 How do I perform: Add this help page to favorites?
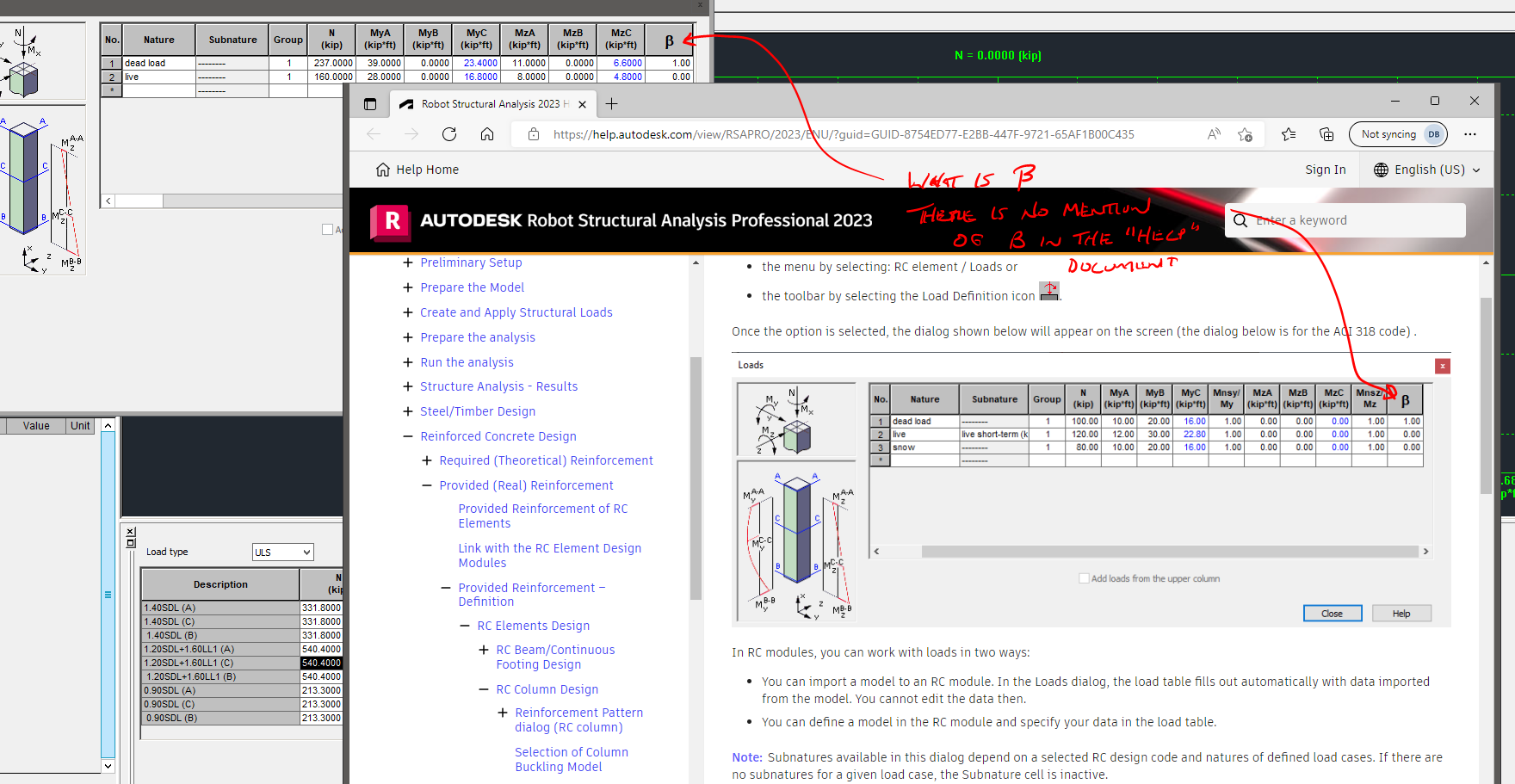click(1246, 134)
